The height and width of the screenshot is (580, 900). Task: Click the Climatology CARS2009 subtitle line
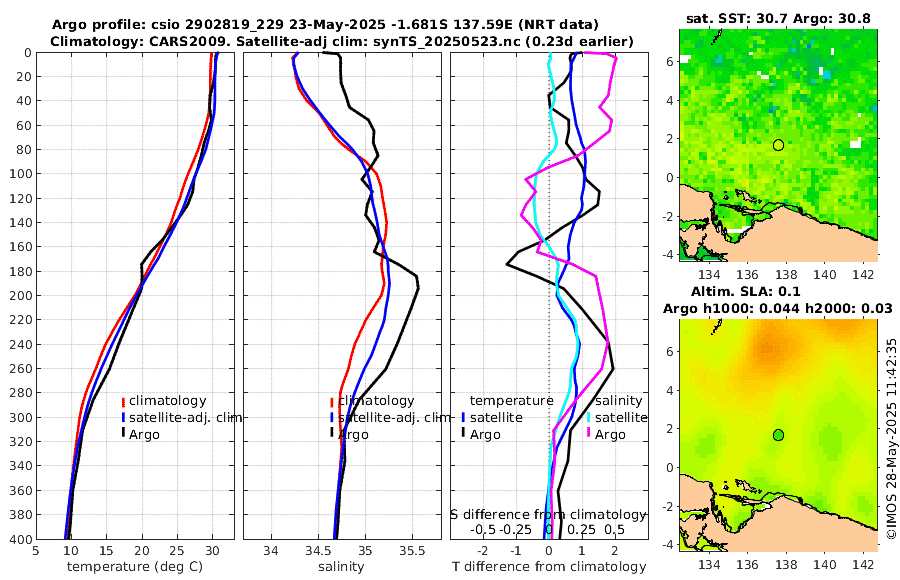tap(342, 41)
